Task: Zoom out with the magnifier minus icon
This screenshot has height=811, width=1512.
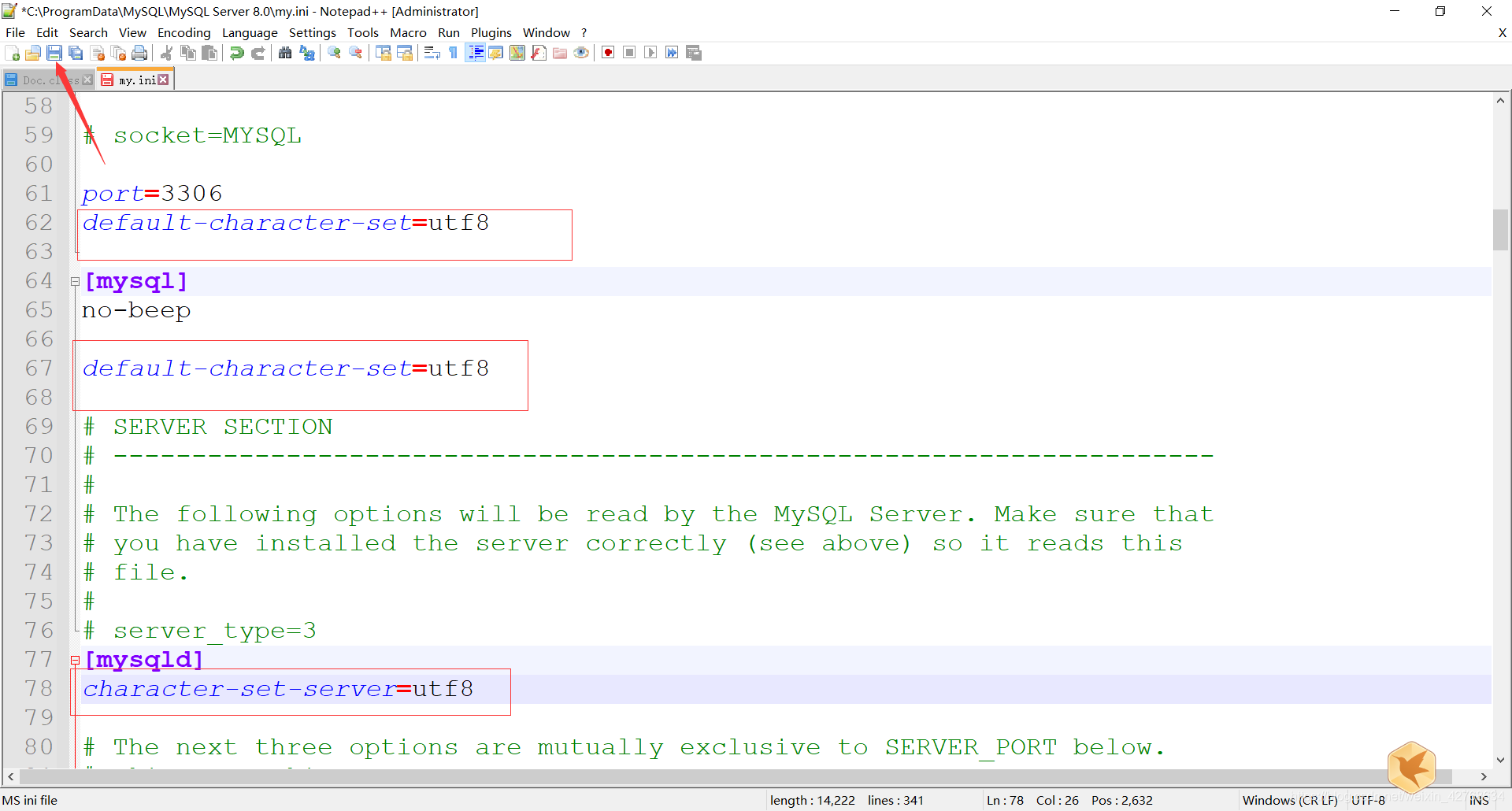Action: [x=356, y=53]
